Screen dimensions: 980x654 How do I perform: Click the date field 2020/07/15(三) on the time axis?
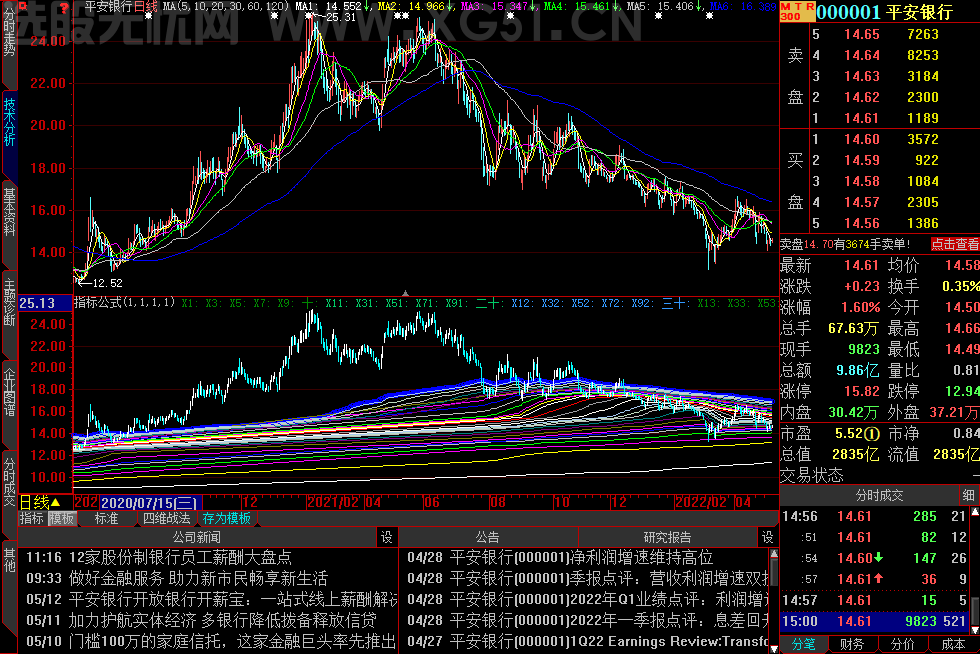tap(151, 502)
